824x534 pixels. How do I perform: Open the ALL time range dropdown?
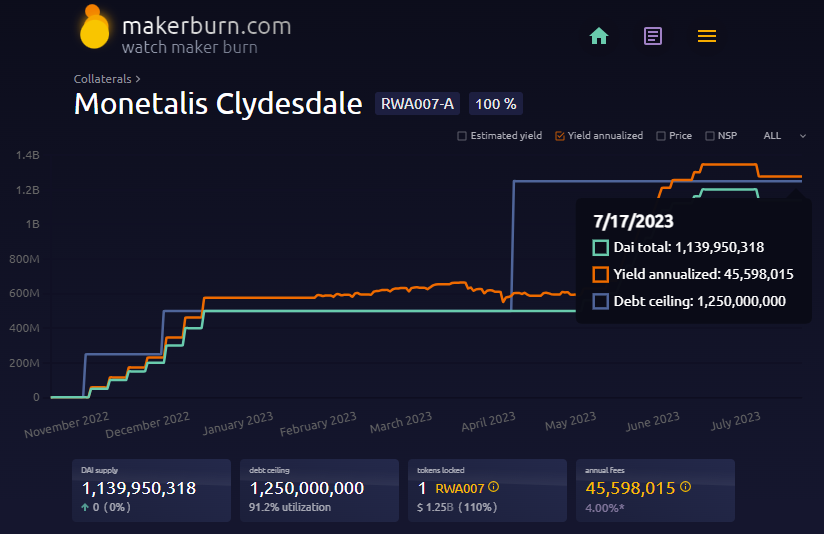(785, 136)
